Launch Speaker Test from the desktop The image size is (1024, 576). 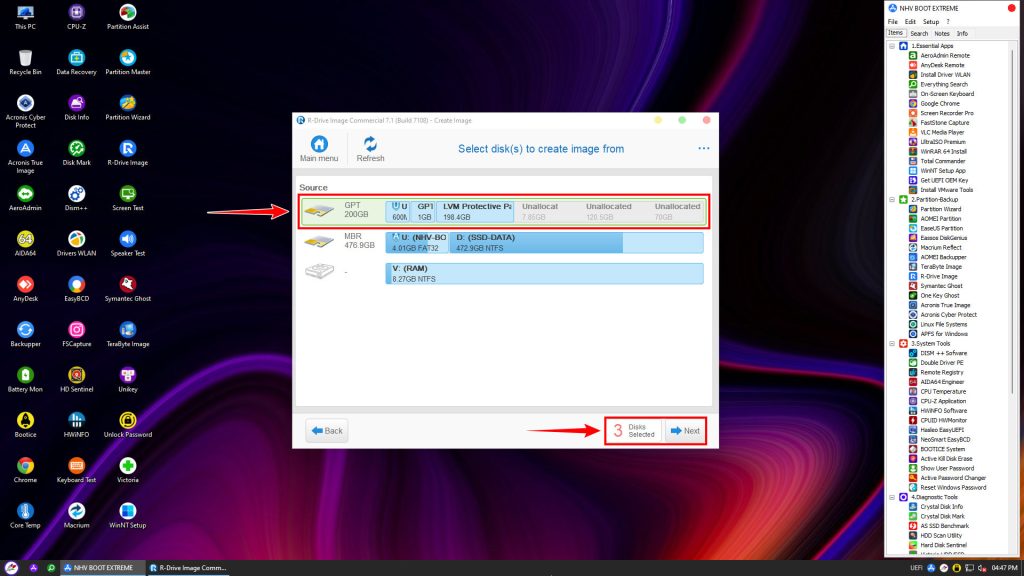[x=127, y=244]
